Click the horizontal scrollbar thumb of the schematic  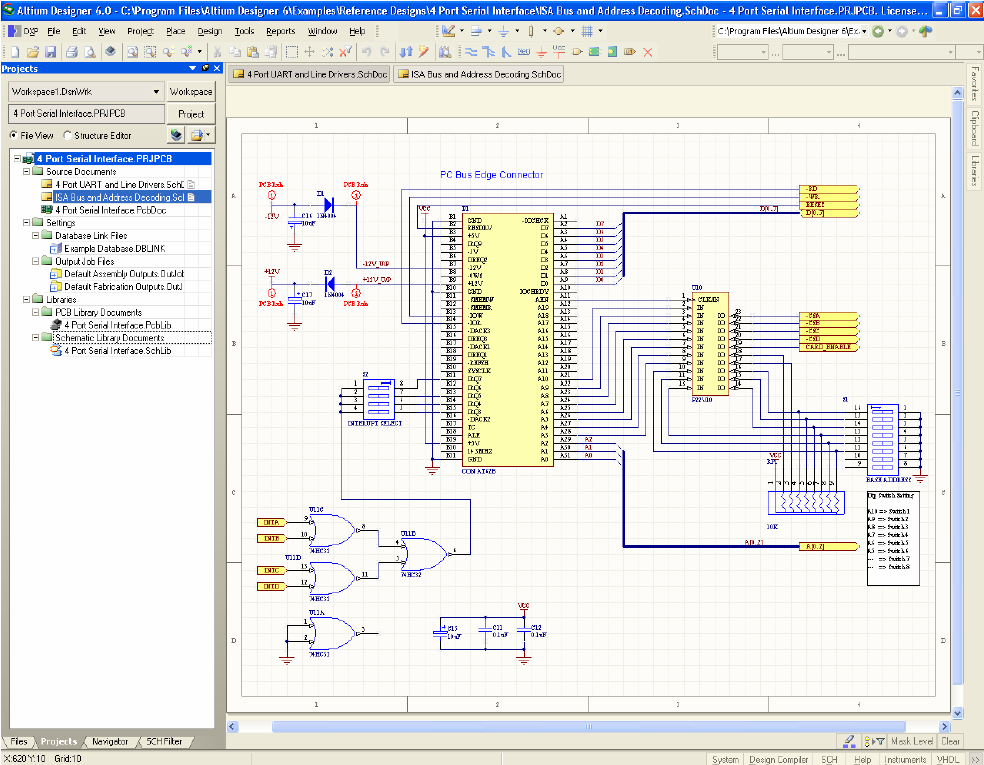[588, 726]
